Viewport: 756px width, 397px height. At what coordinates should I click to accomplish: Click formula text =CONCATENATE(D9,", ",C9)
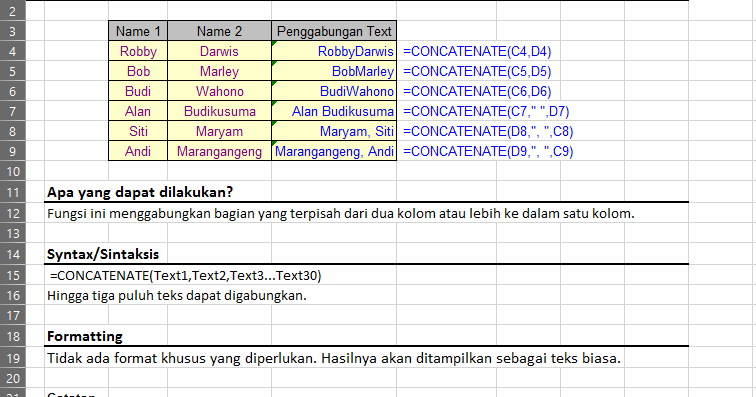click(x=488, y=151)
